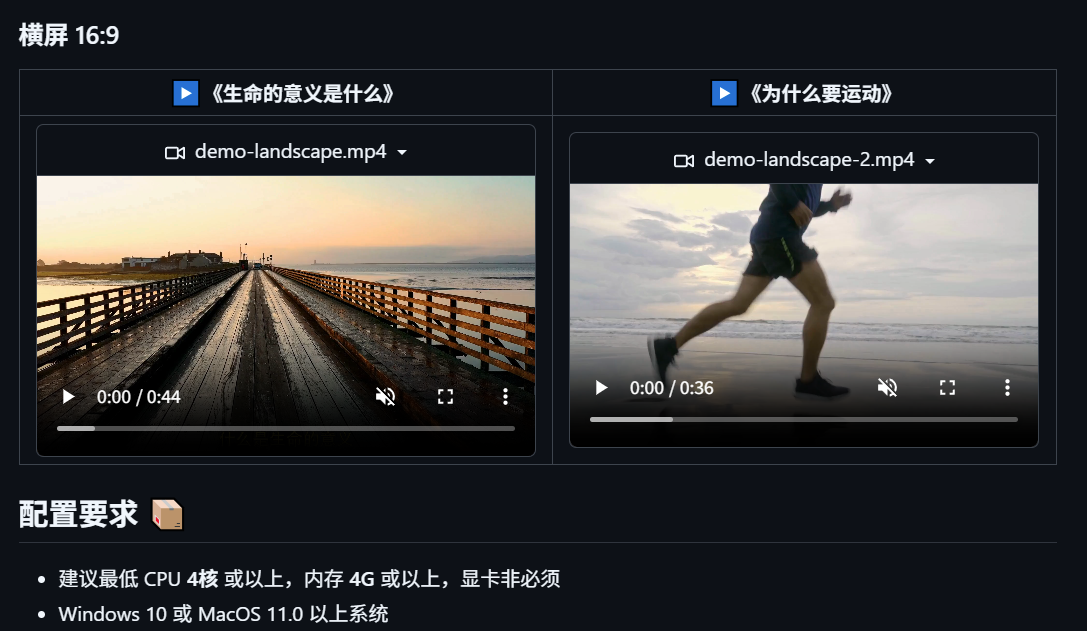The width and height of the screenshot is (1087, 631).
Task: Click the 配置要求 section heading
Action: tap(78, 515)
